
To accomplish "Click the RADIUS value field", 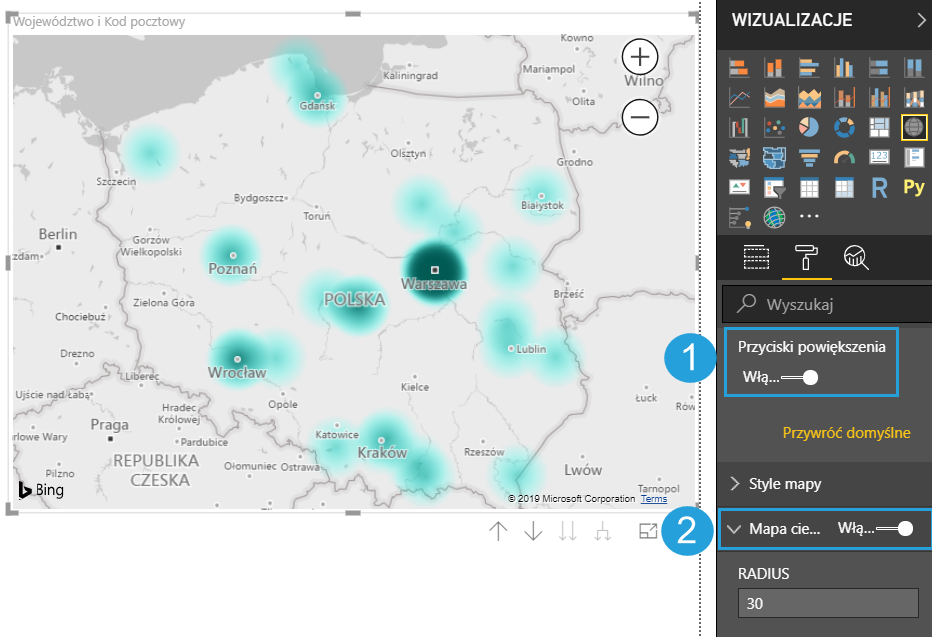I will point(827,603).
